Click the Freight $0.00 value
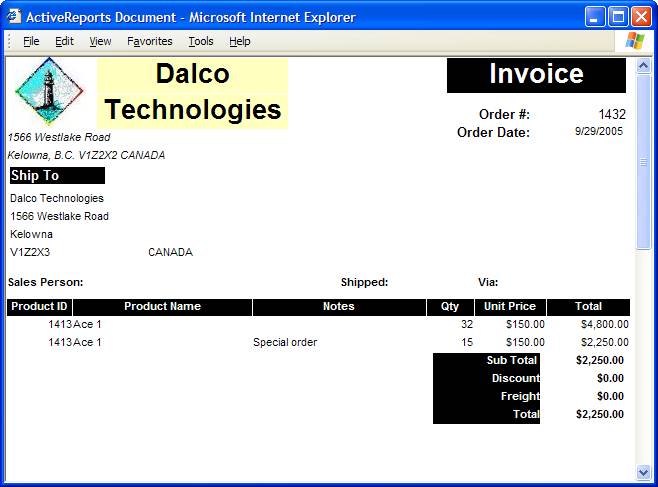Viewport: 658px width, 487px height. (610, 396)
